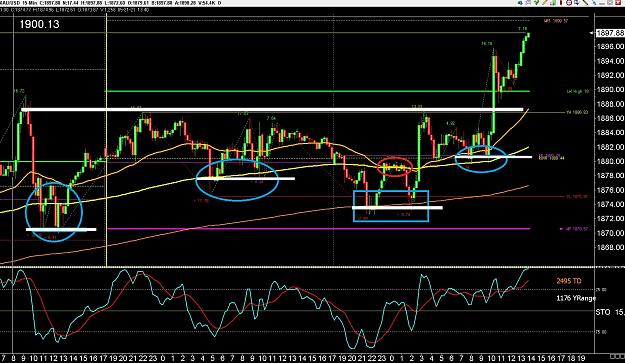Select the green horizontal line at 1890

[x=317, y=91]
